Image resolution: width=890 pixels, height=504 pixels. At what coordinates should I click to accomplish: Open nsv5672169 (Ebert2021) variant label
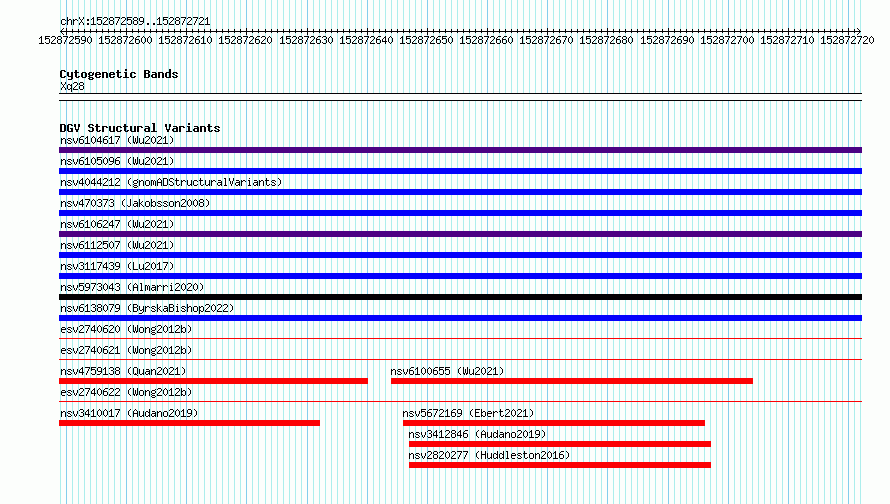pos(468,413)
